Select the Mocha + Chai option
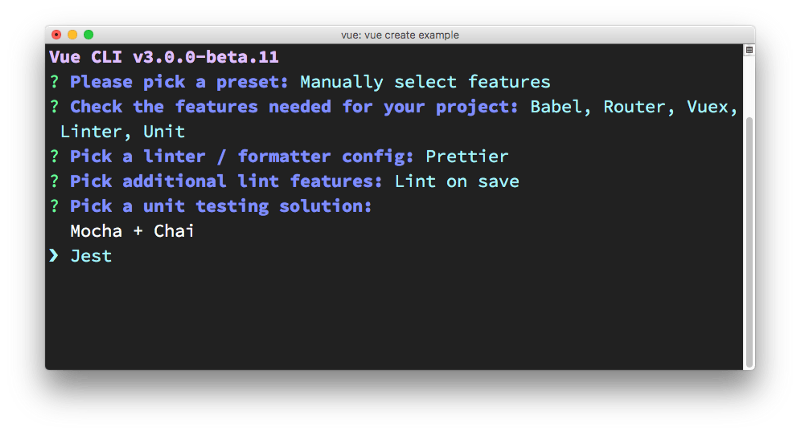 pos(132,231)
